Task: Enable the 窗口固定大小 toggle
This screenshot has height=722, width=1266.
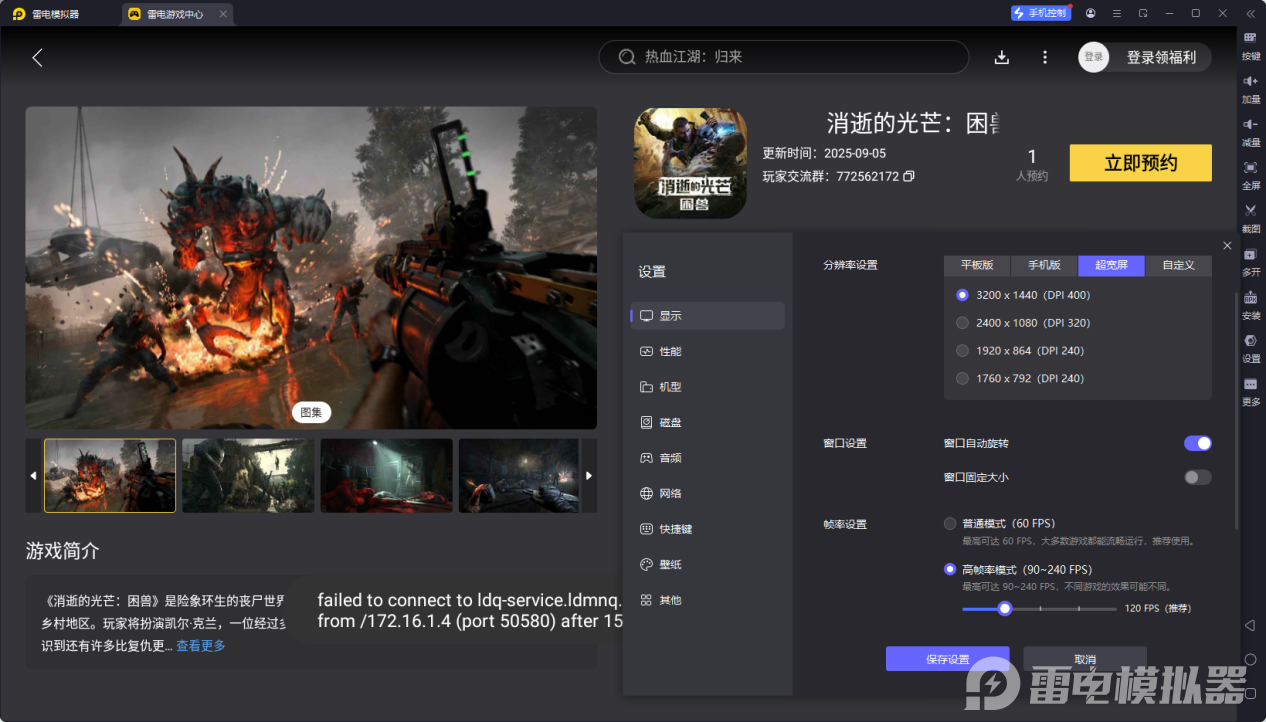Action: (x=1197, y=477)
